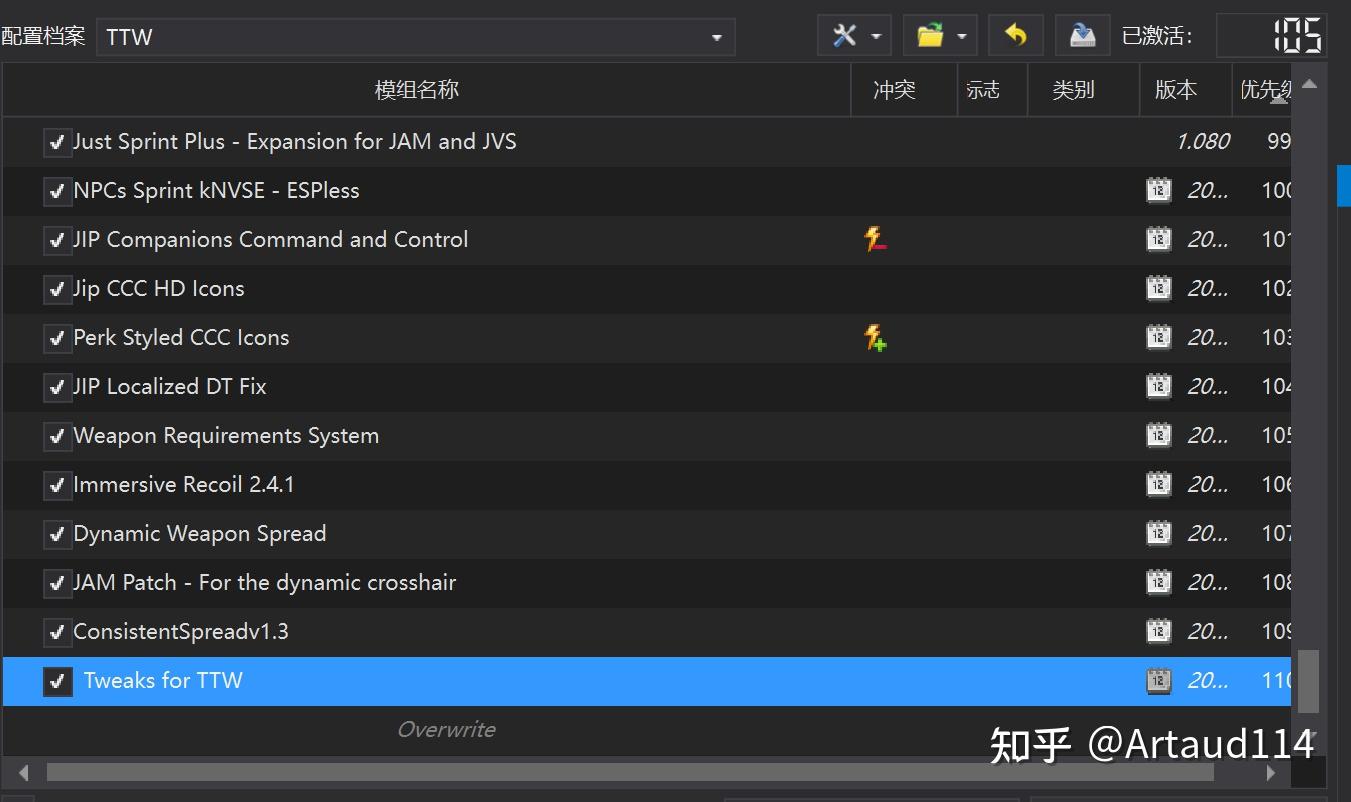This screenshot has height=802, width=1351.
Task: Click the open folder icon in toolbar
Action: [931, 35]
